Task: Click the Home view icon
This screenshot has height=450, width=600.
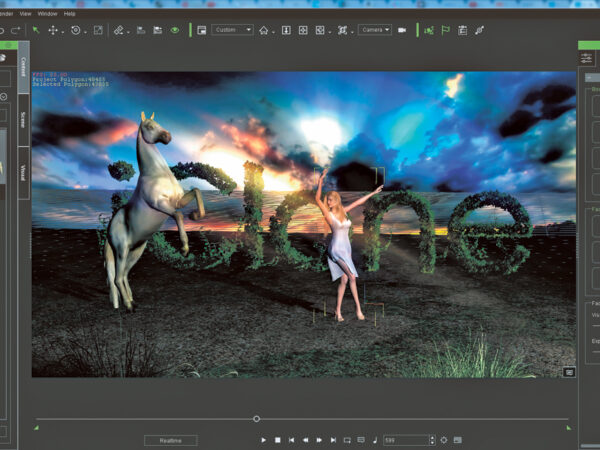Action: pyautogui.click(x=264, y=30)
